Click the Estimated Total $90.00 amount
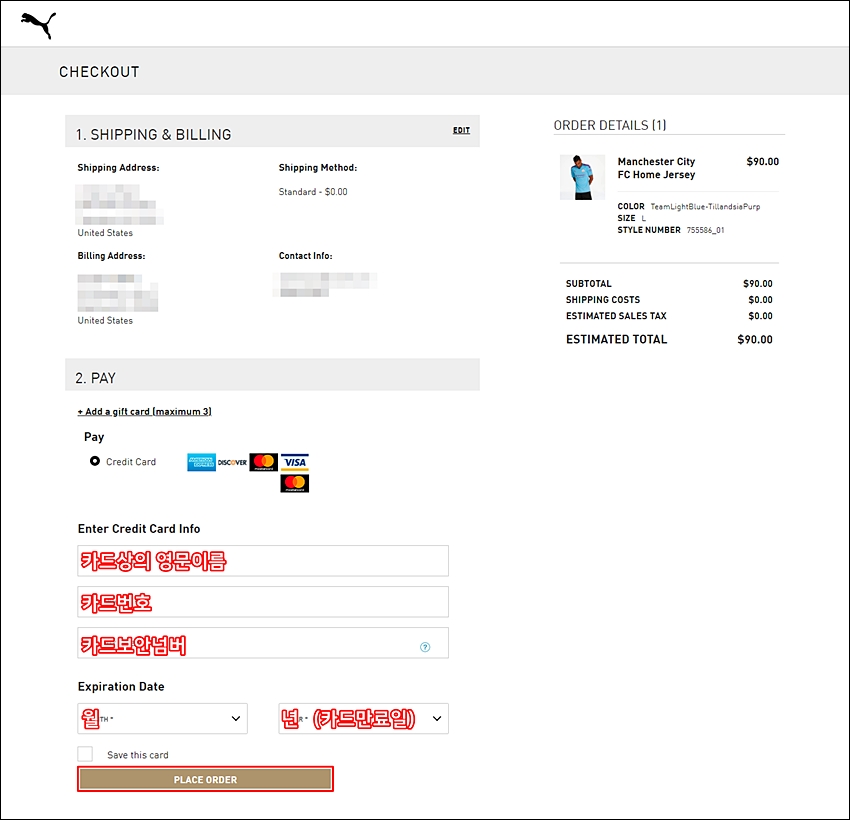Image resolution: width=850 pixels, height=820 pixels. [755, 339]
